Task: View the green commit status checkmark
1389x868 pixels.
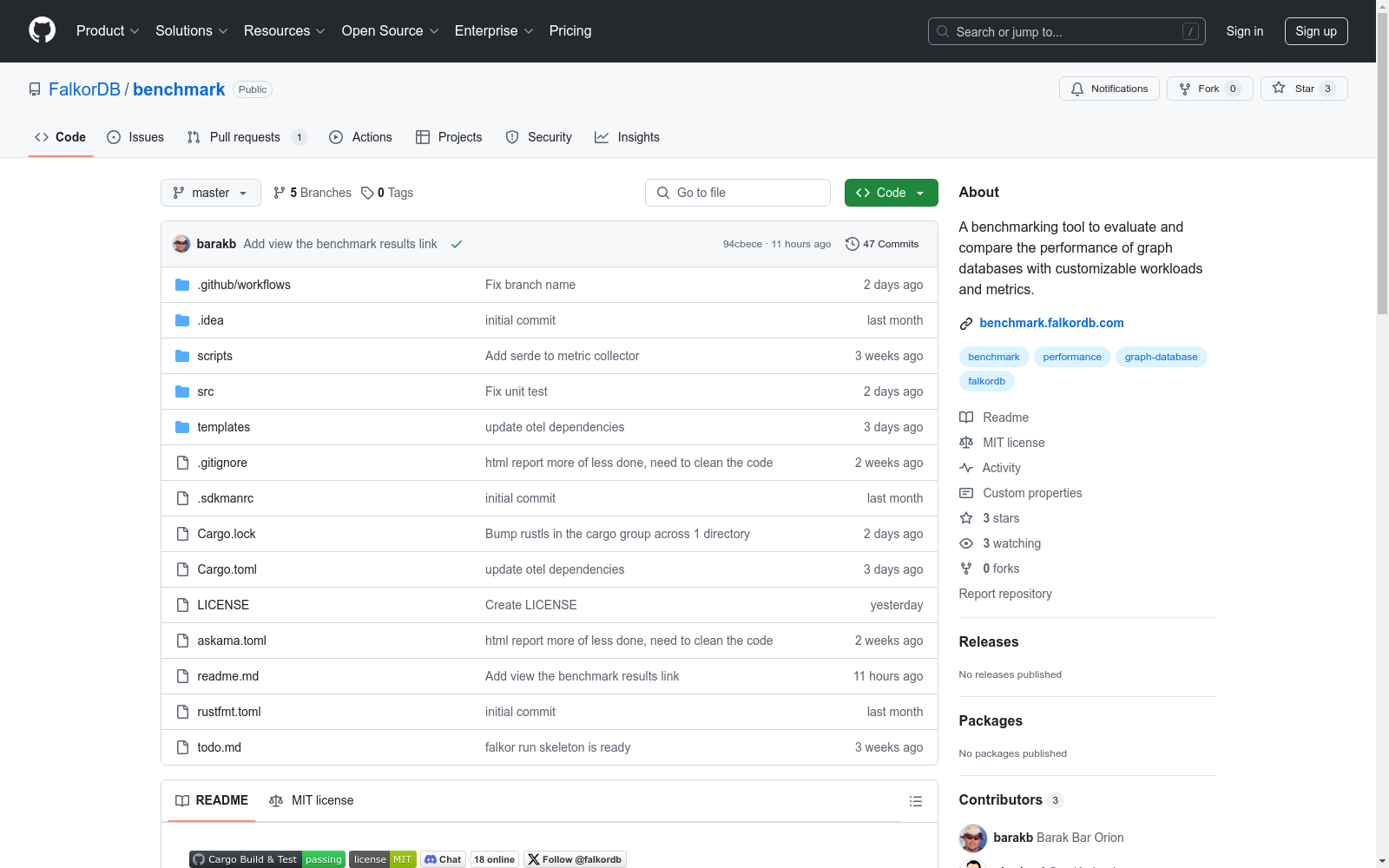Action: (x=457, y=244)
